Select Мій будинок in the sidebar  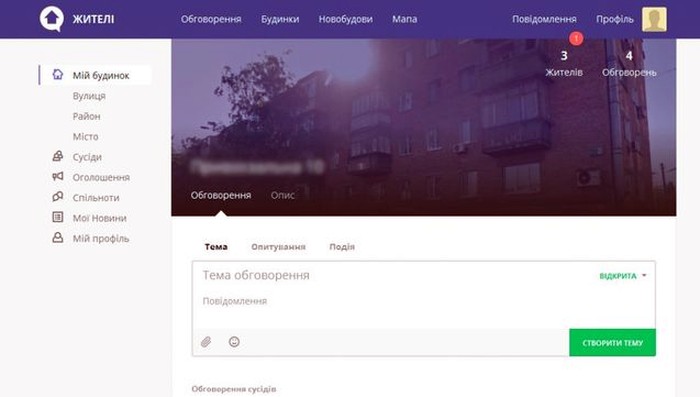(96, 75)
